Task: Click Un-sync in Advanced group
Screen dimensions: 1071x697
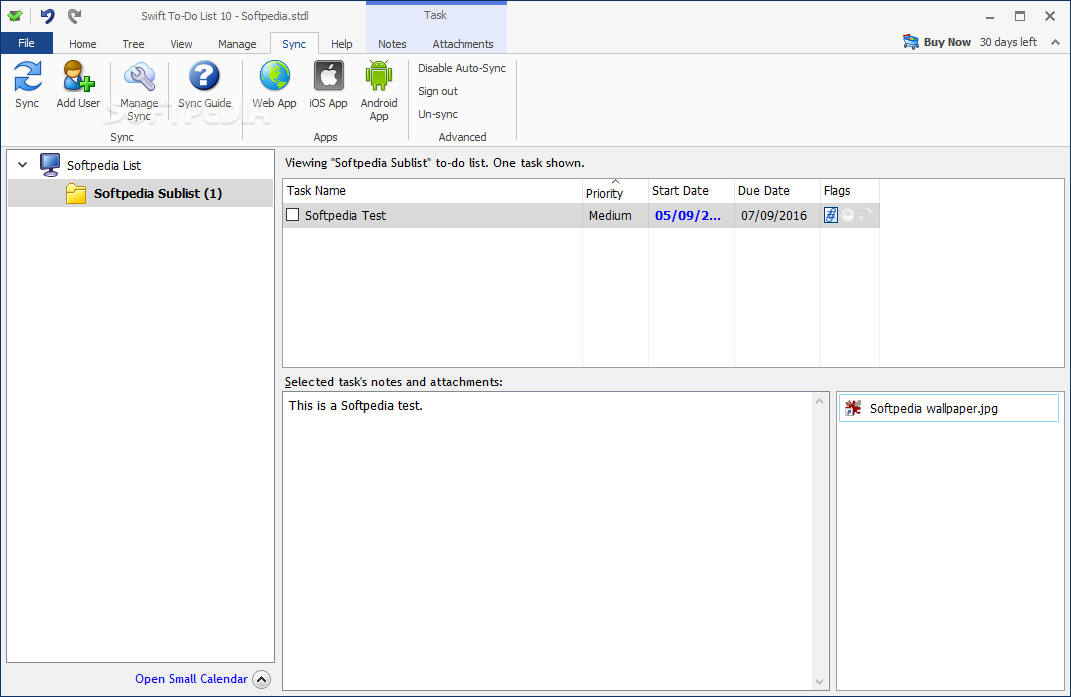Action: [438, 114]
